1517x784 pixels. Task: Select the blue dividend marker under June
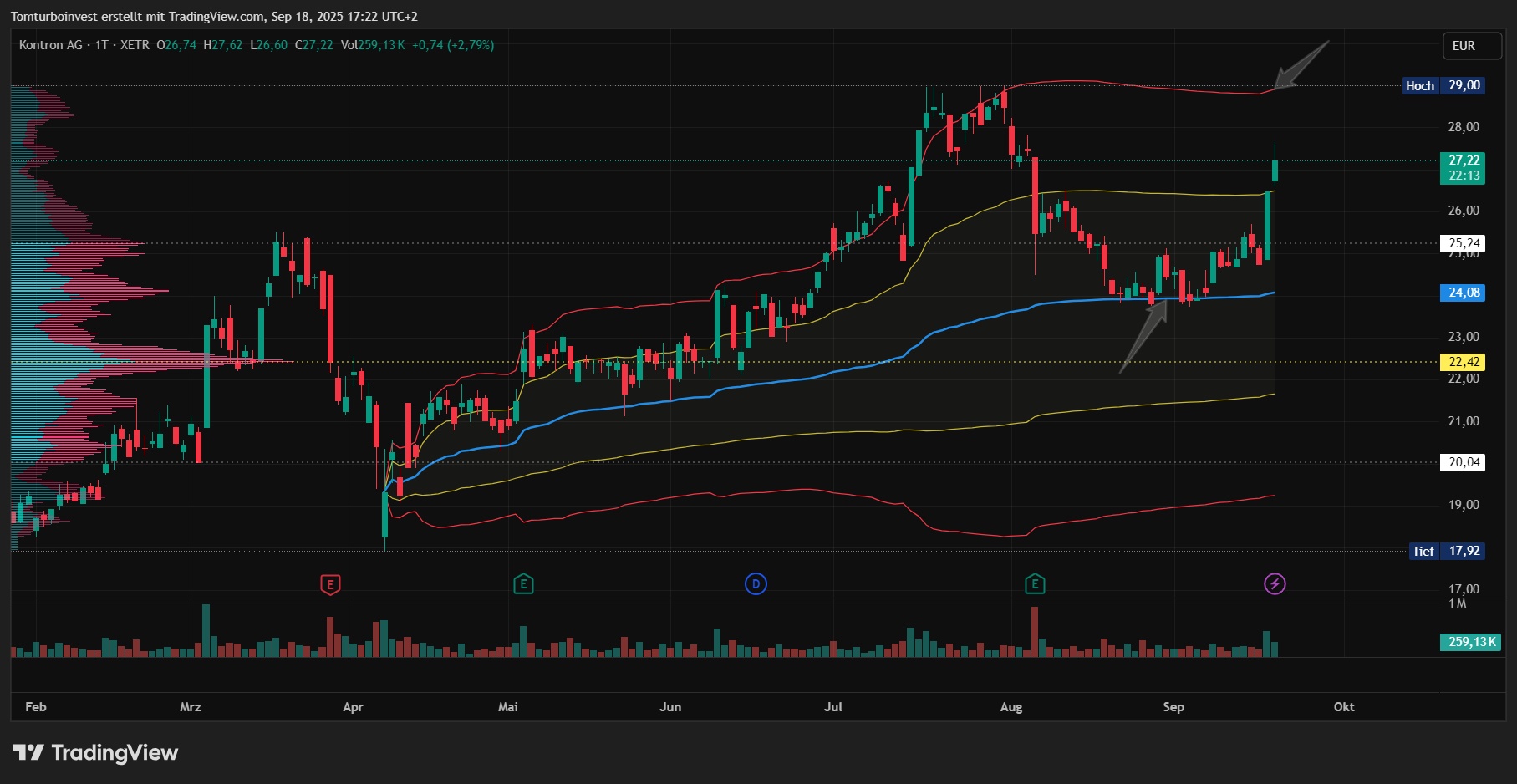tap(755, 585)
